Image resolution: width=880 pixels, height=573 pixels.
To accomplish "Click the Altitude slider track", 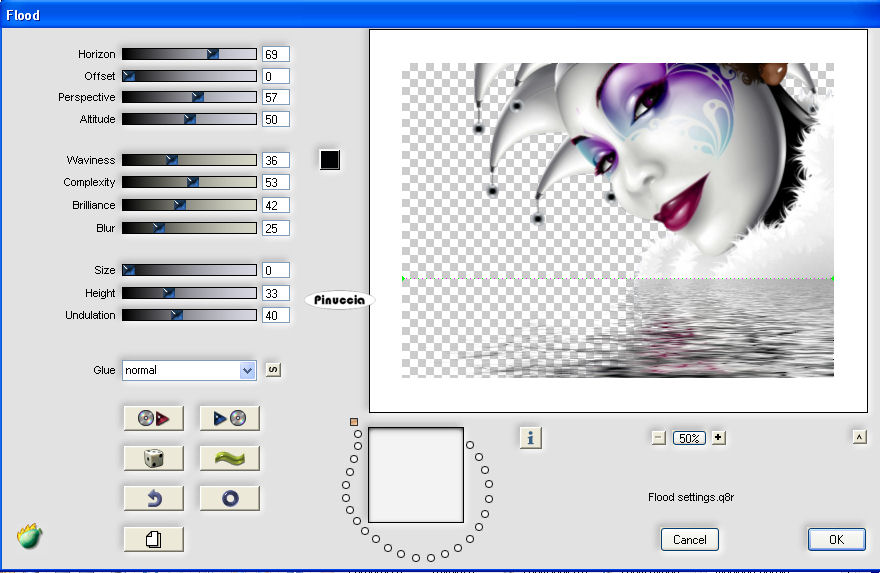I will 189,119.
